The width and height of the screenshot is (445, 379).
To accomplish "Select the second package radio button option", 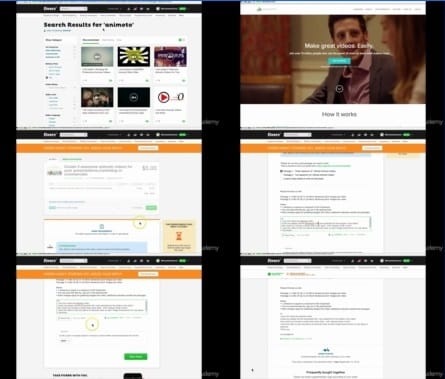I will tap(282, 175).
